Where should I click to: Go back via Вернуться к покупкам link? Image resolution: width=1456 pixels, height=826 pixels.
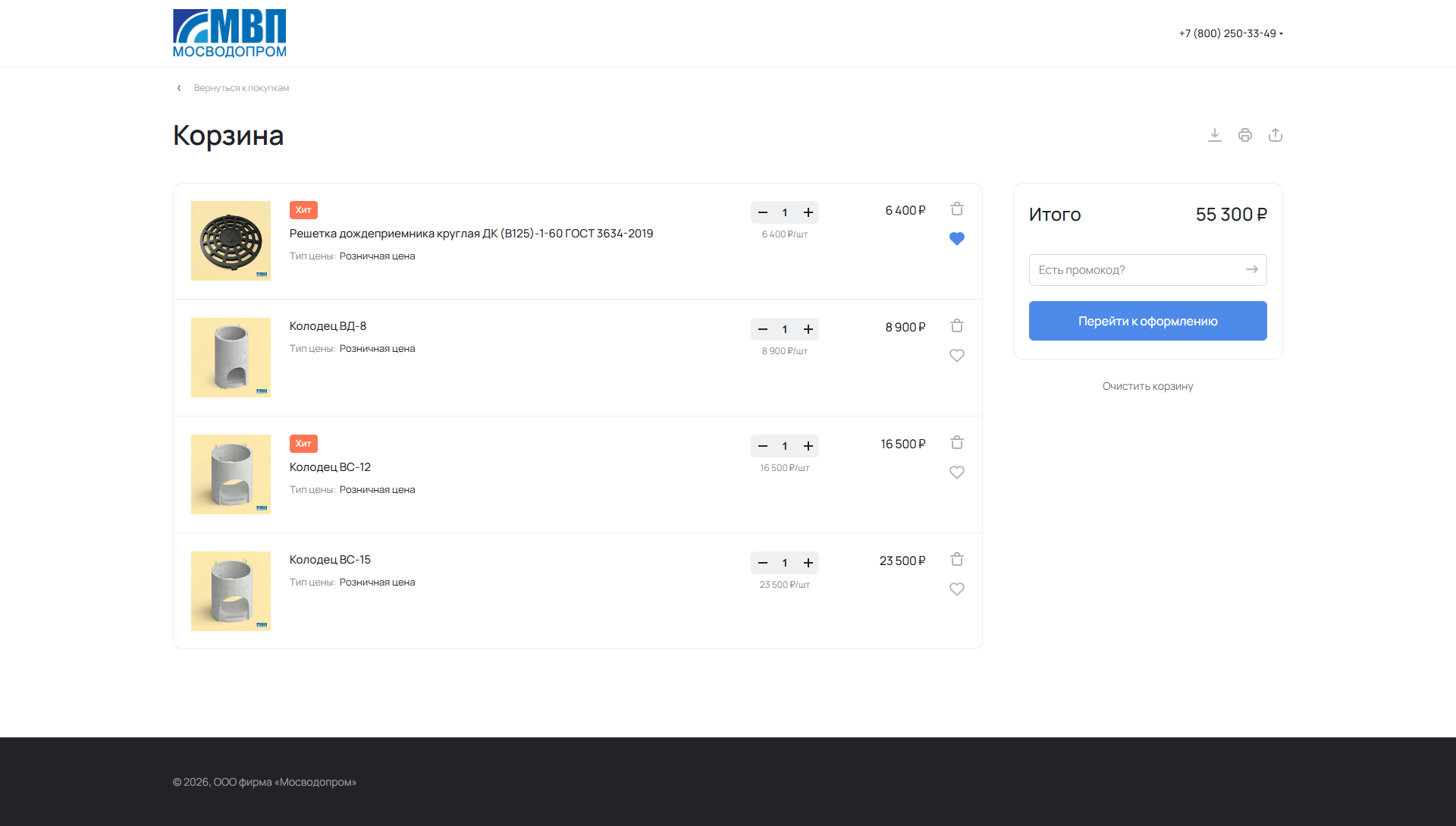point(240,88)
